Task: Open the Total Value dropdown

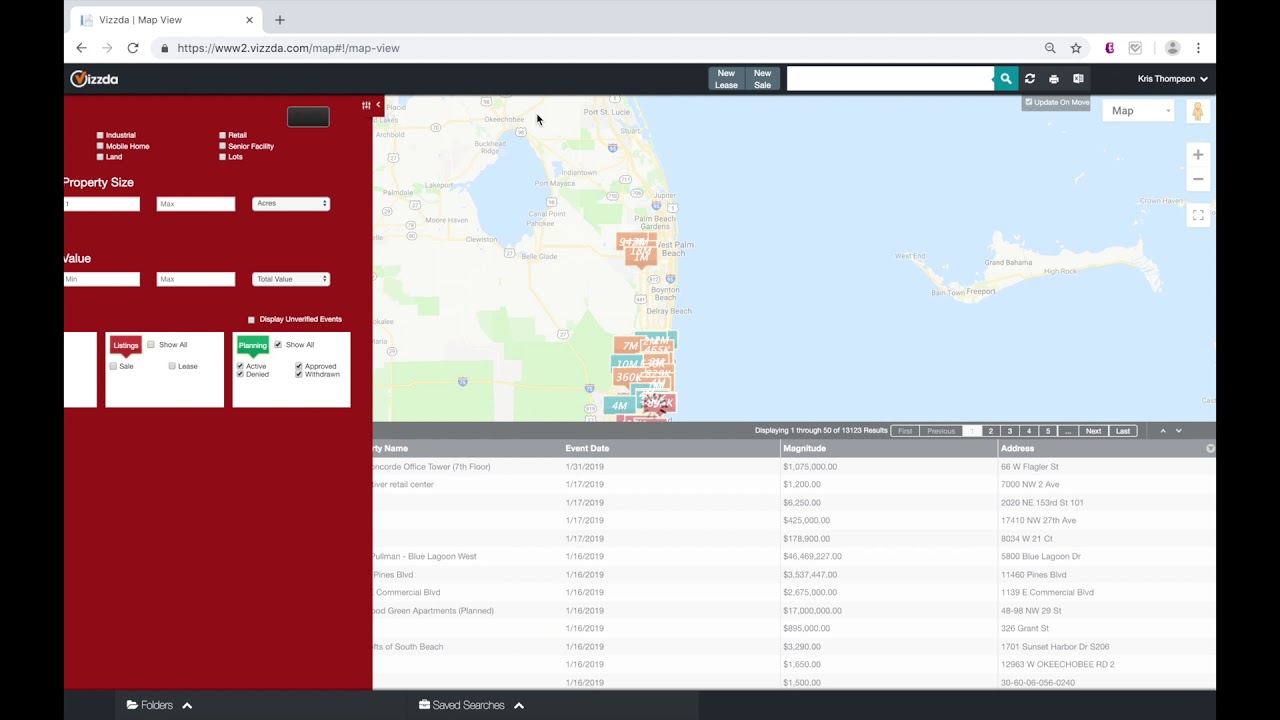Action: point(291,279)
